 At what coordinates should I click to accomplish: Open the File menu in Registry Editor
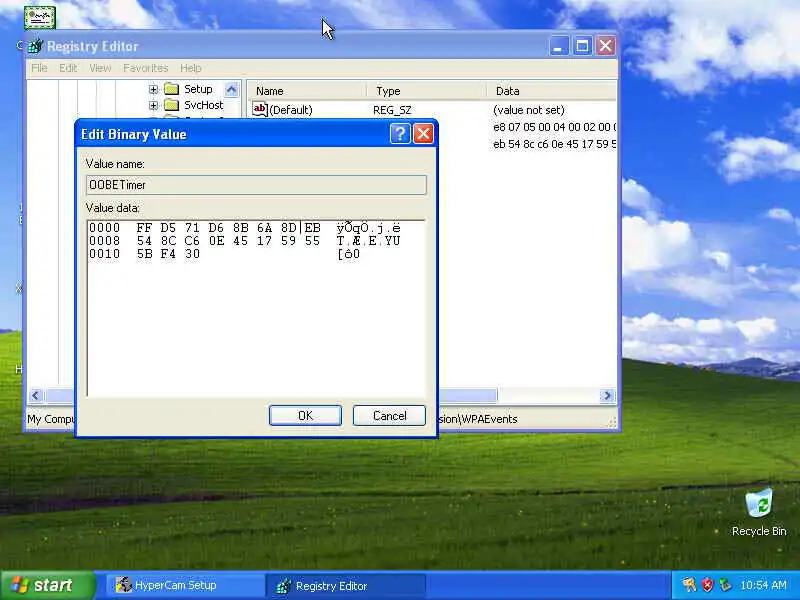pos(39,68)
